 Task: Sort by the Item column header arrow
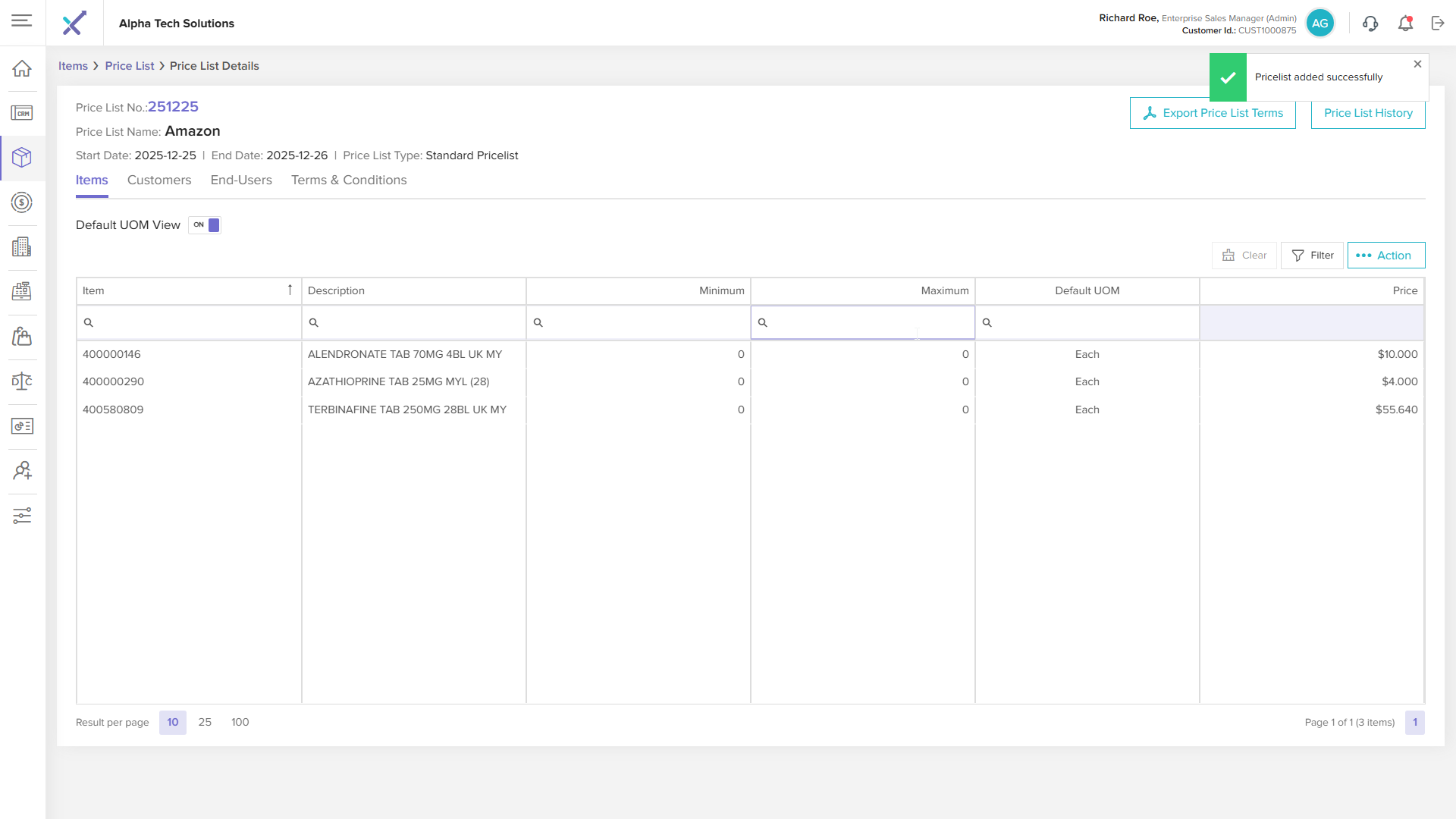click(290, 290)
